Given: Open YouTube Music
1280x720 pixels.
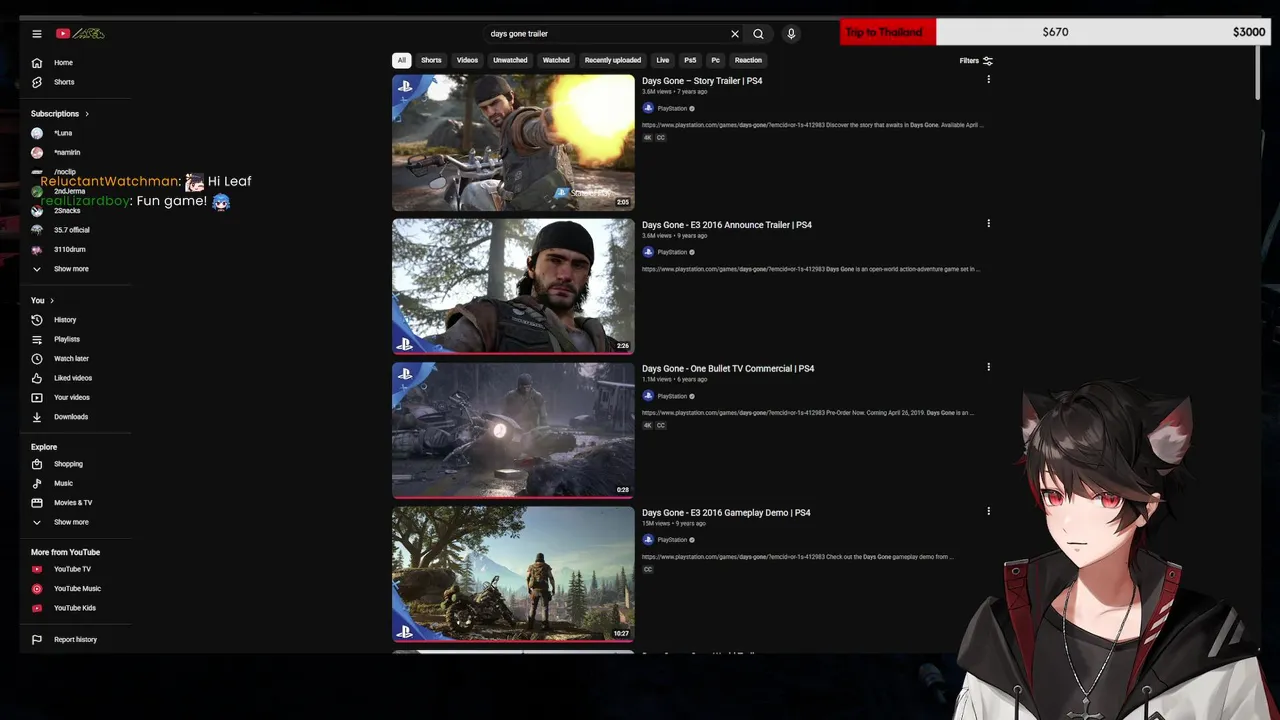Looking at the screenshot, I should tap(77, 589).
